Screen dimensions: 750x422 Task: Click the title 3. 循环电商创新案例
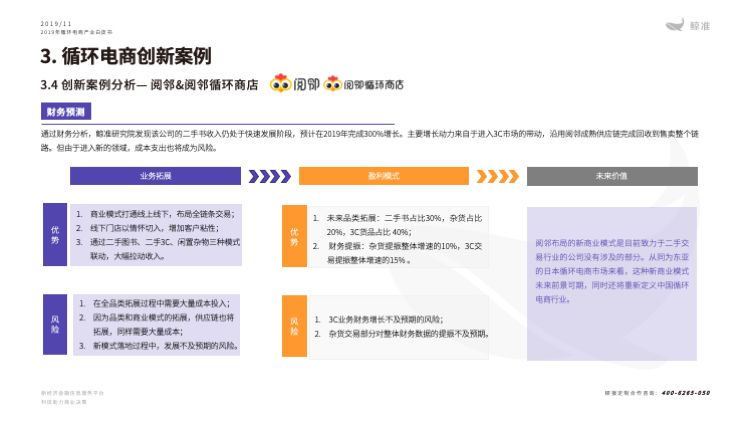pos(126,56)
